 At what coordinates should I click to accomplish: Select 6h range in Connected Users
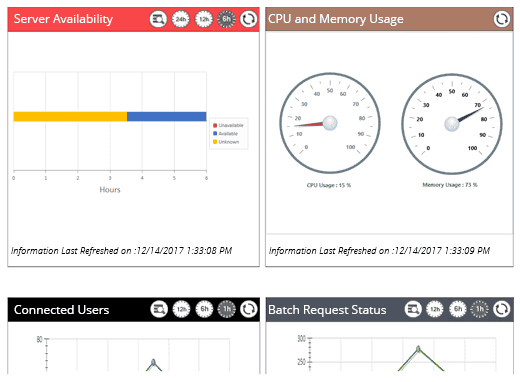[204, 309]
